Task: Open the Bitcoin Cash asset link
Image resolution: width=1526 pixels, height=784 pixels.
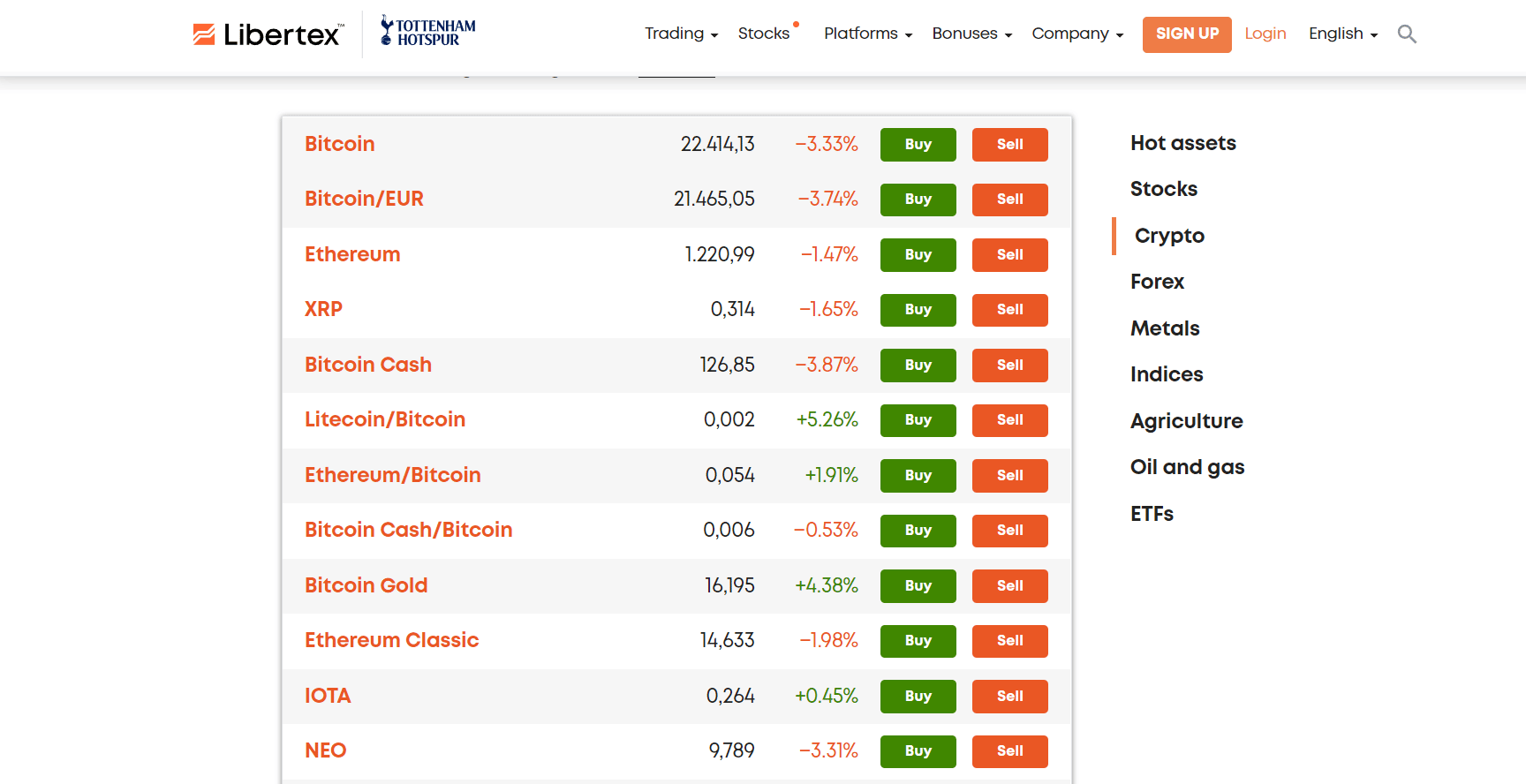Action: point(368,365)
